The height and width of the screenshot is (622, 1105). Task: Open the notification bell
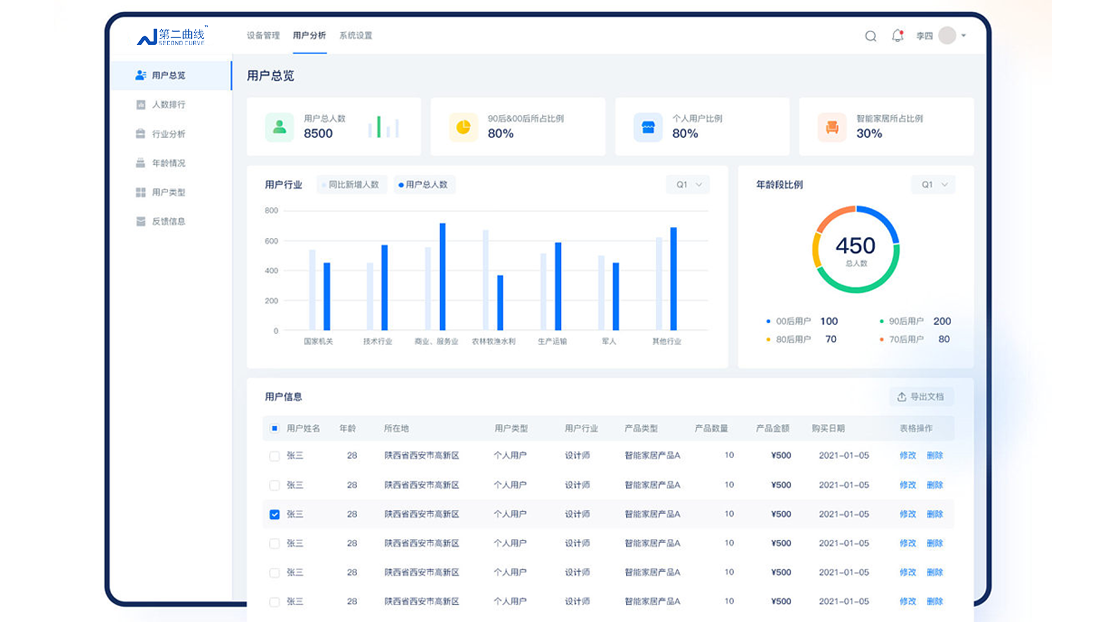coord(897,36)
